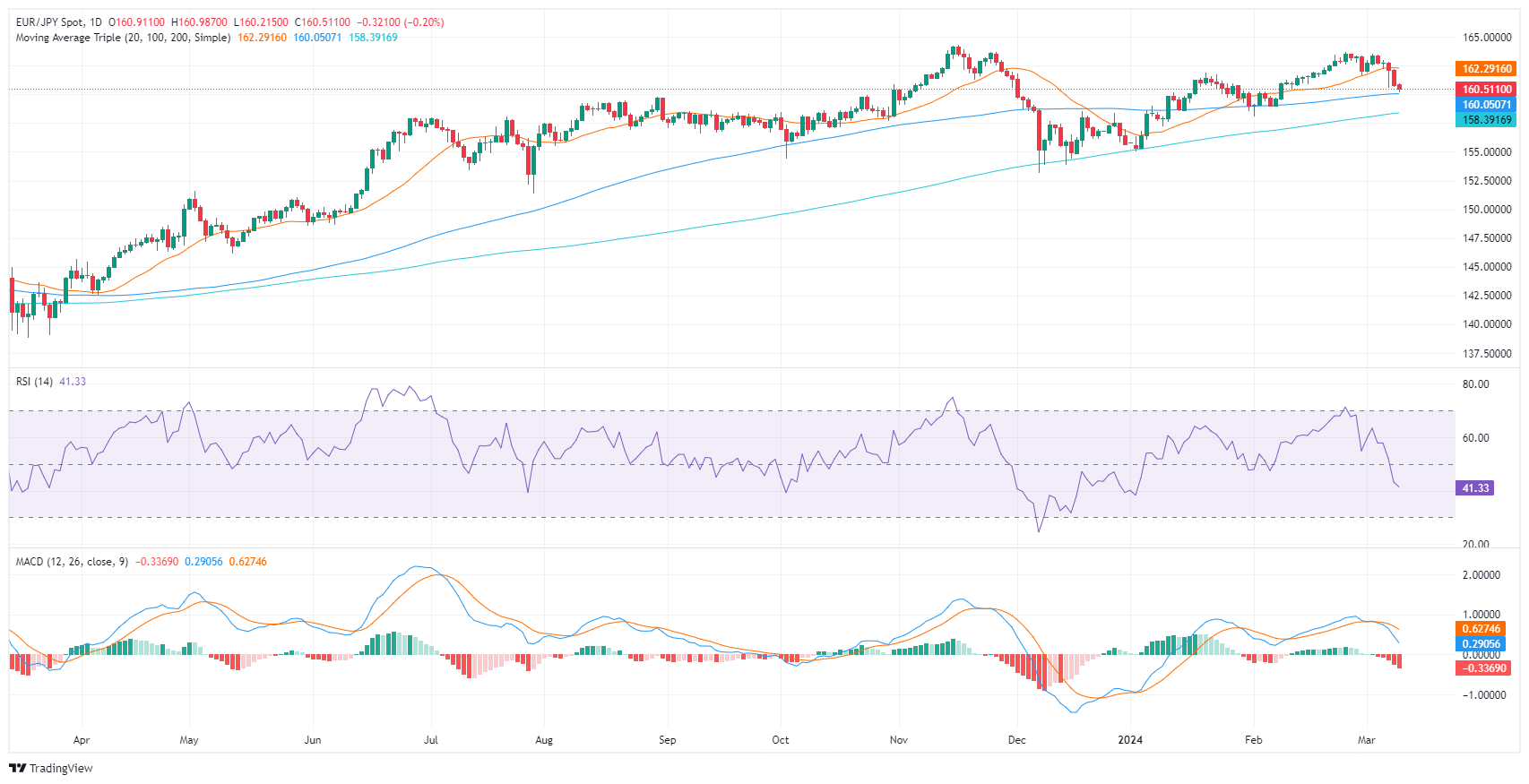1529x784 pixels.
Task: Click the 165.00000 price axis label
Action: point(1487,38)
